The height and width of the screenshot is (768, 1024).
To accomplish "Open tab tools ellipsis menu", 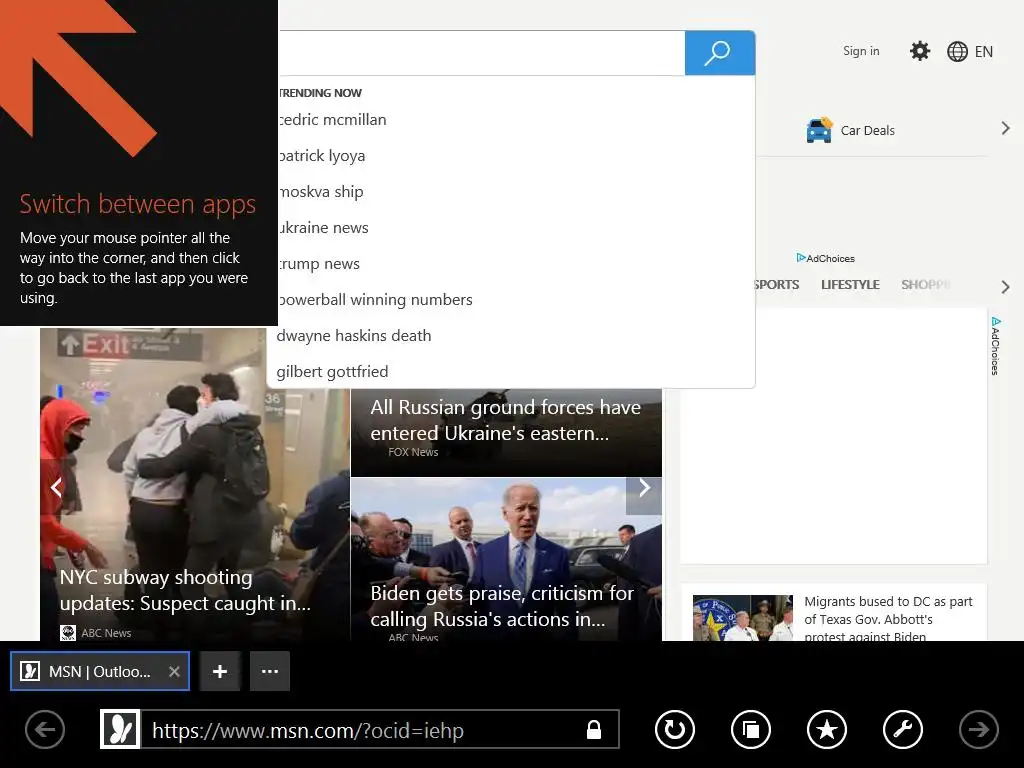I will tap(270, 671).
